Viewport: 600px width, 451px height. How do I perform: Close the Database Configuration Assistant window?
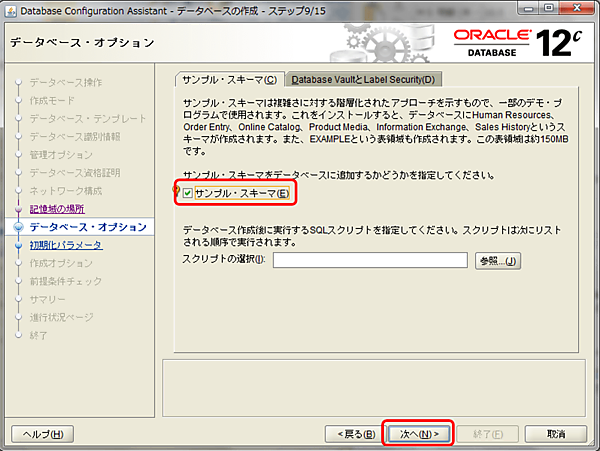coord(577,8)
